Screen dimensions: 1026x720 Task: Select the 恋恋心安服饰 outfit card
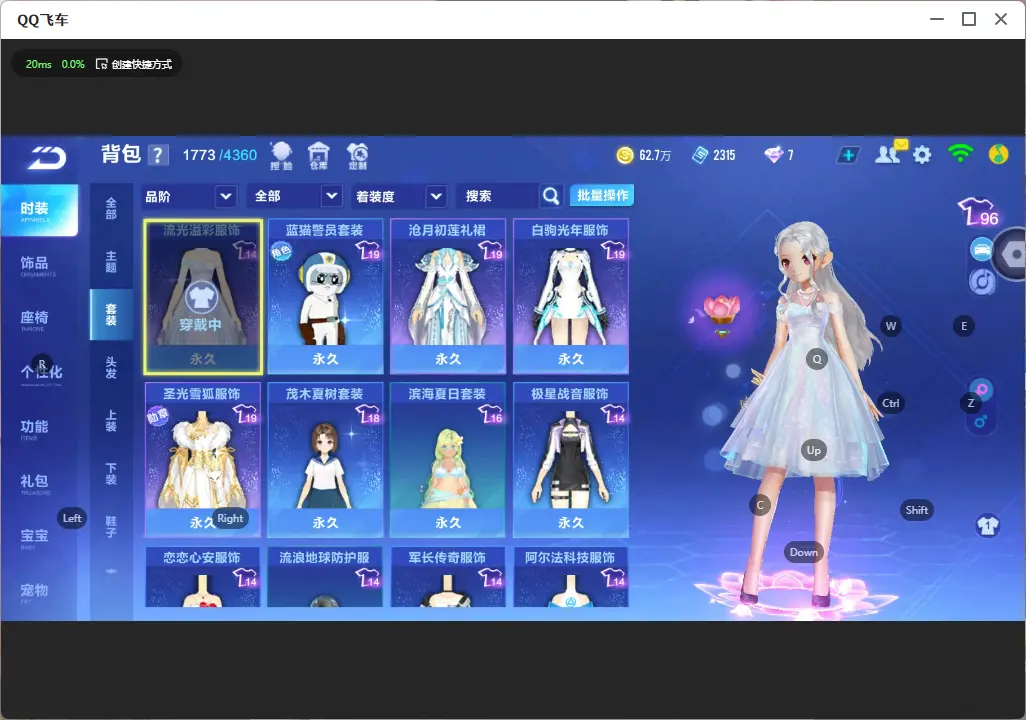[203, 577]
